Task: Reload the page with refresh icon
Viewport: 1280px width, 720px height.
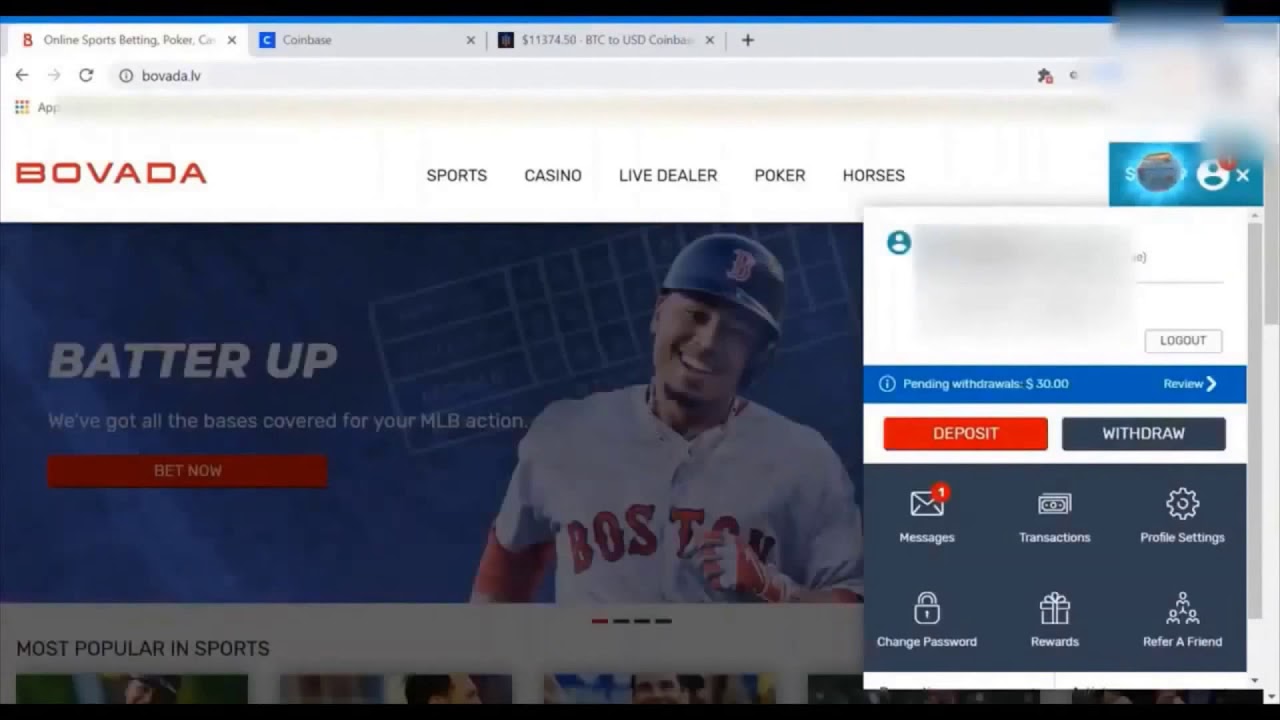Action: (86, 75)
